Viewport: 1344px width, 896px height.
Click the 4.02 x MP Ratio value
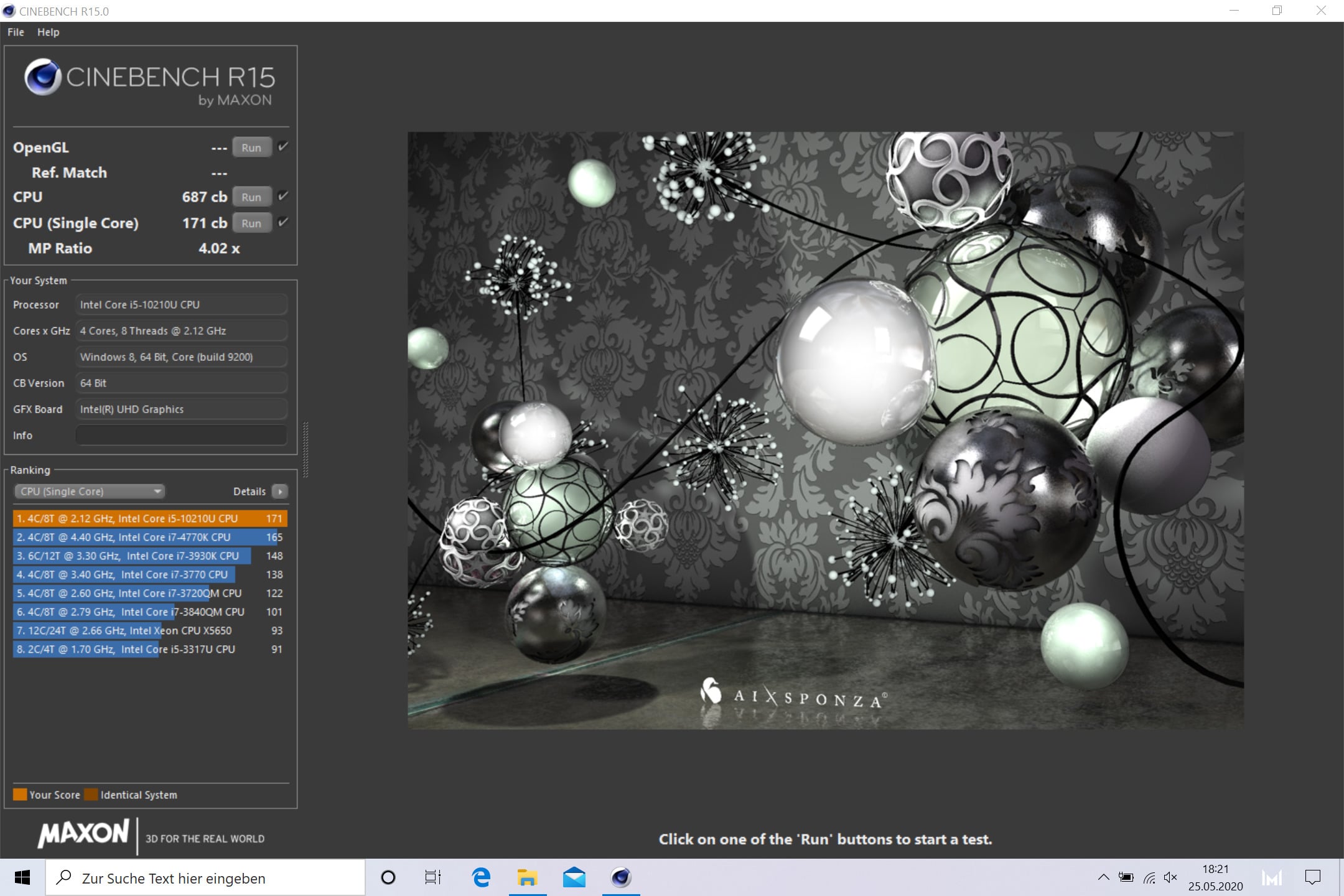[219, 248]
